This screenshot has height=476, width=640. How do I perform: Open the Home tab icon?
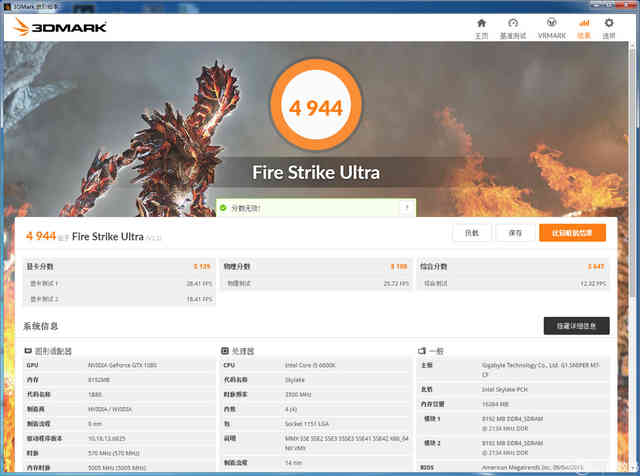click(482, 23)
